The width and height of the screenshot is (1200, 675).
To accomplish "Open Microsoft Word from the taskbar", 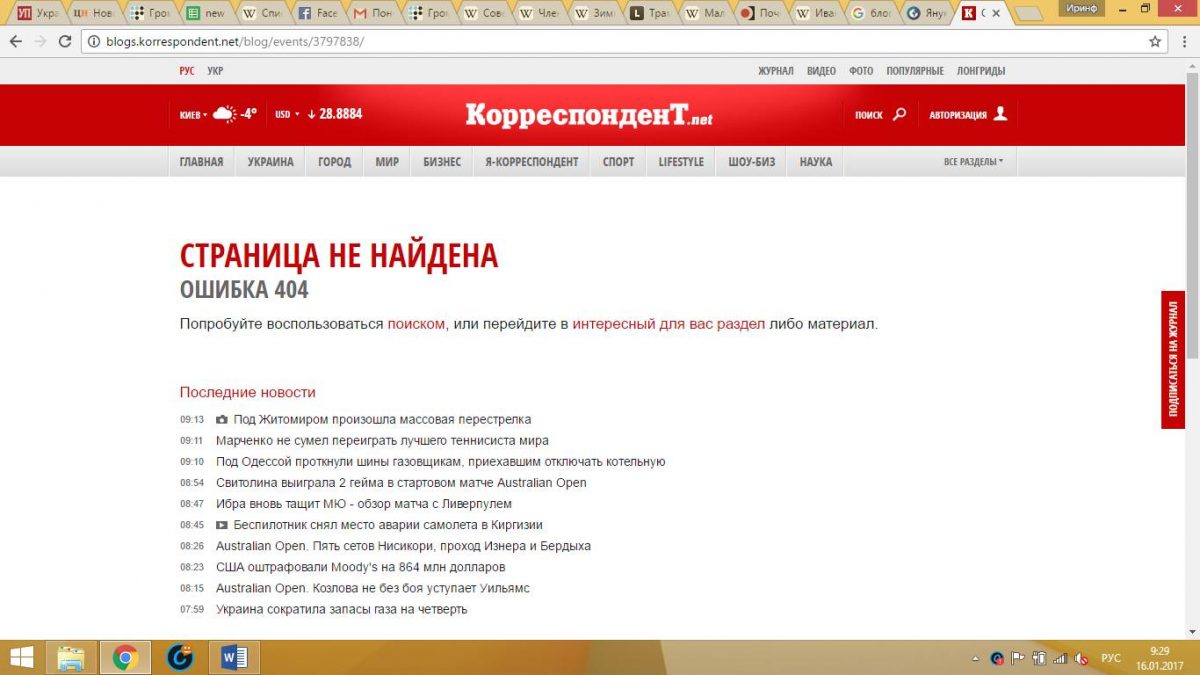I will pos(234,657).
